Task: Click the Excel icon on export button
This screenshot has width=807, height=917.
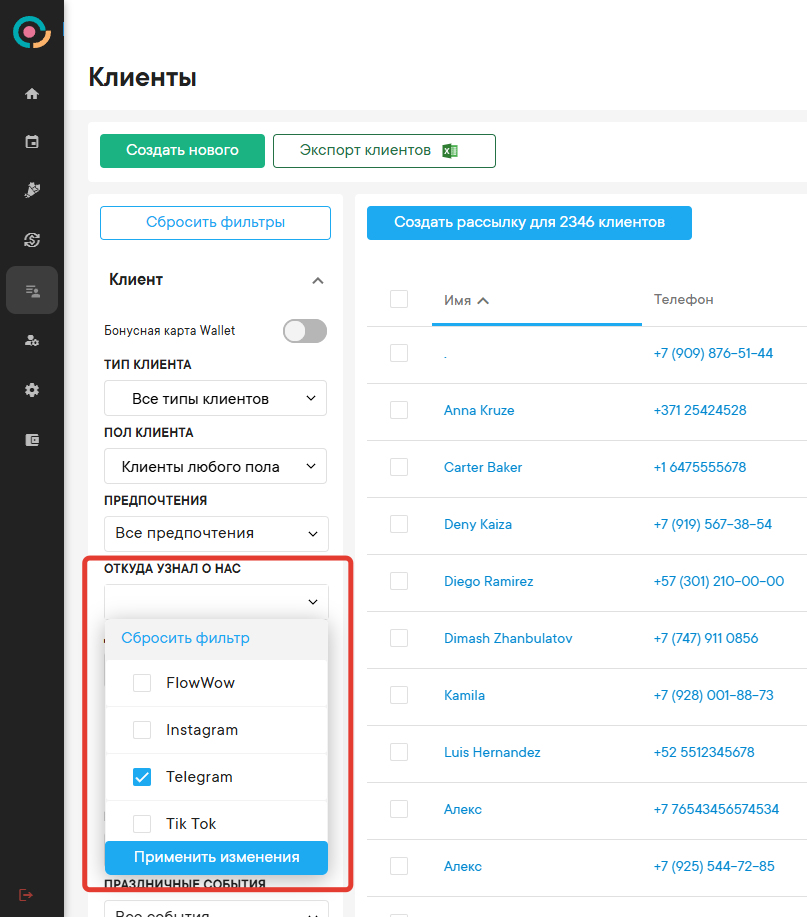Action: (x=450, y=151)
